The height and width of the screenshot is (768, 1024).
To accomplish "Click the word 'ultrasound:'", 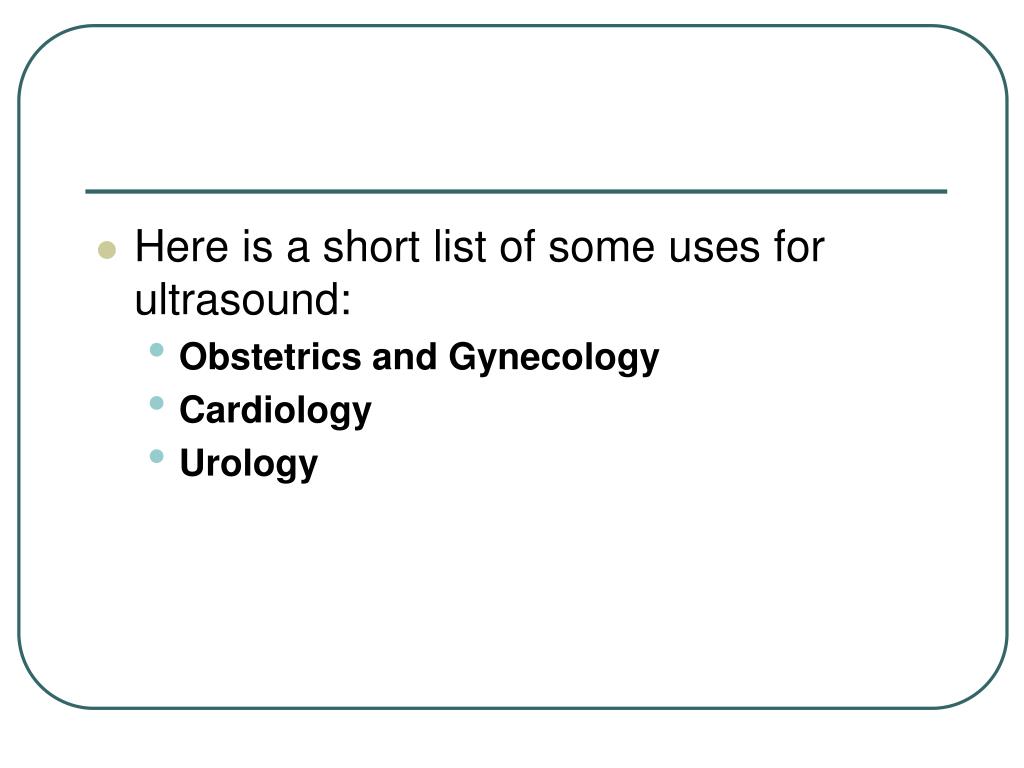I will [x=243, y=300].
